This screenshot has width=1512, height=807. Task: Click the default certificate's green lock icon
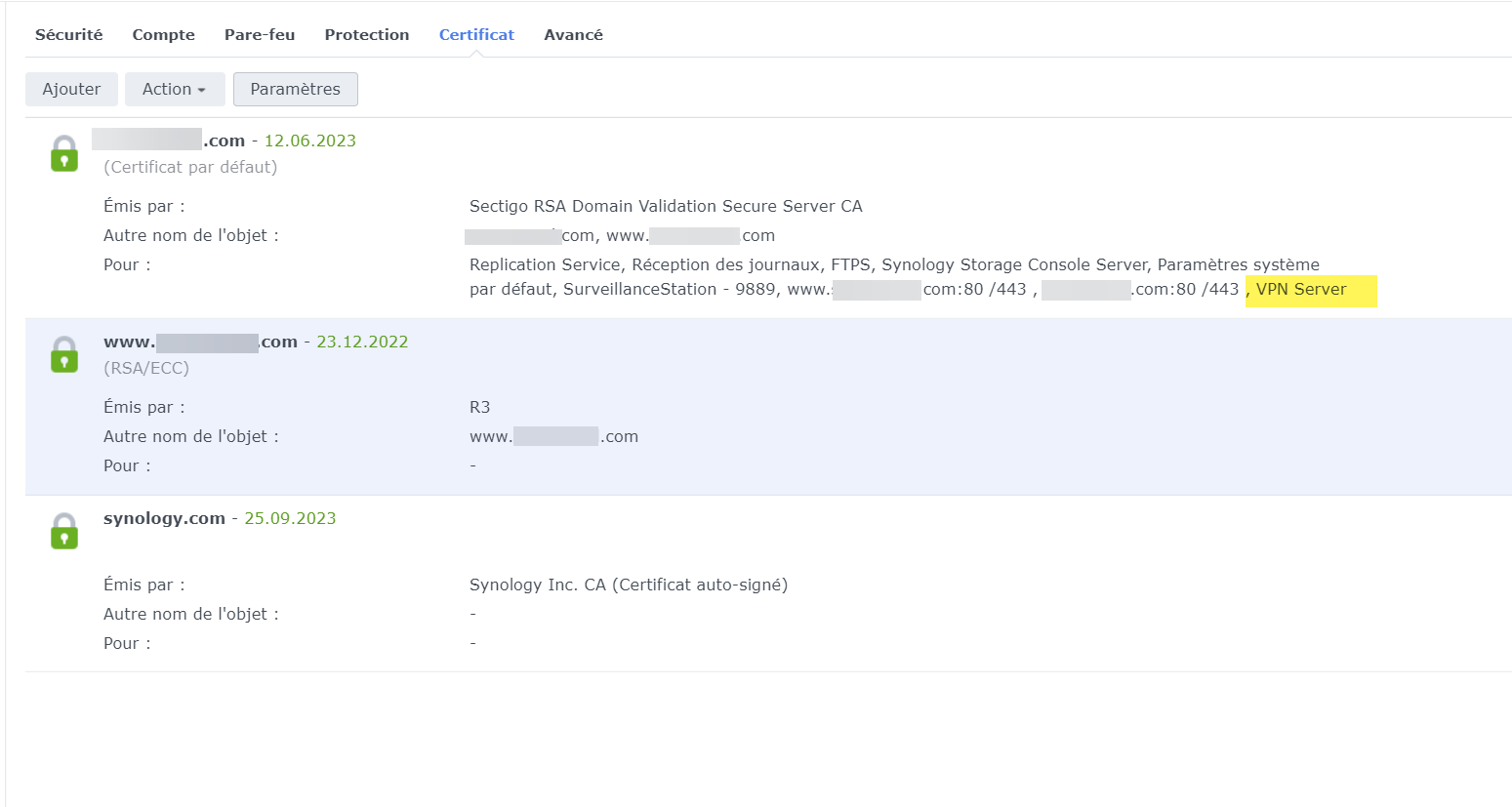(64, 154)
